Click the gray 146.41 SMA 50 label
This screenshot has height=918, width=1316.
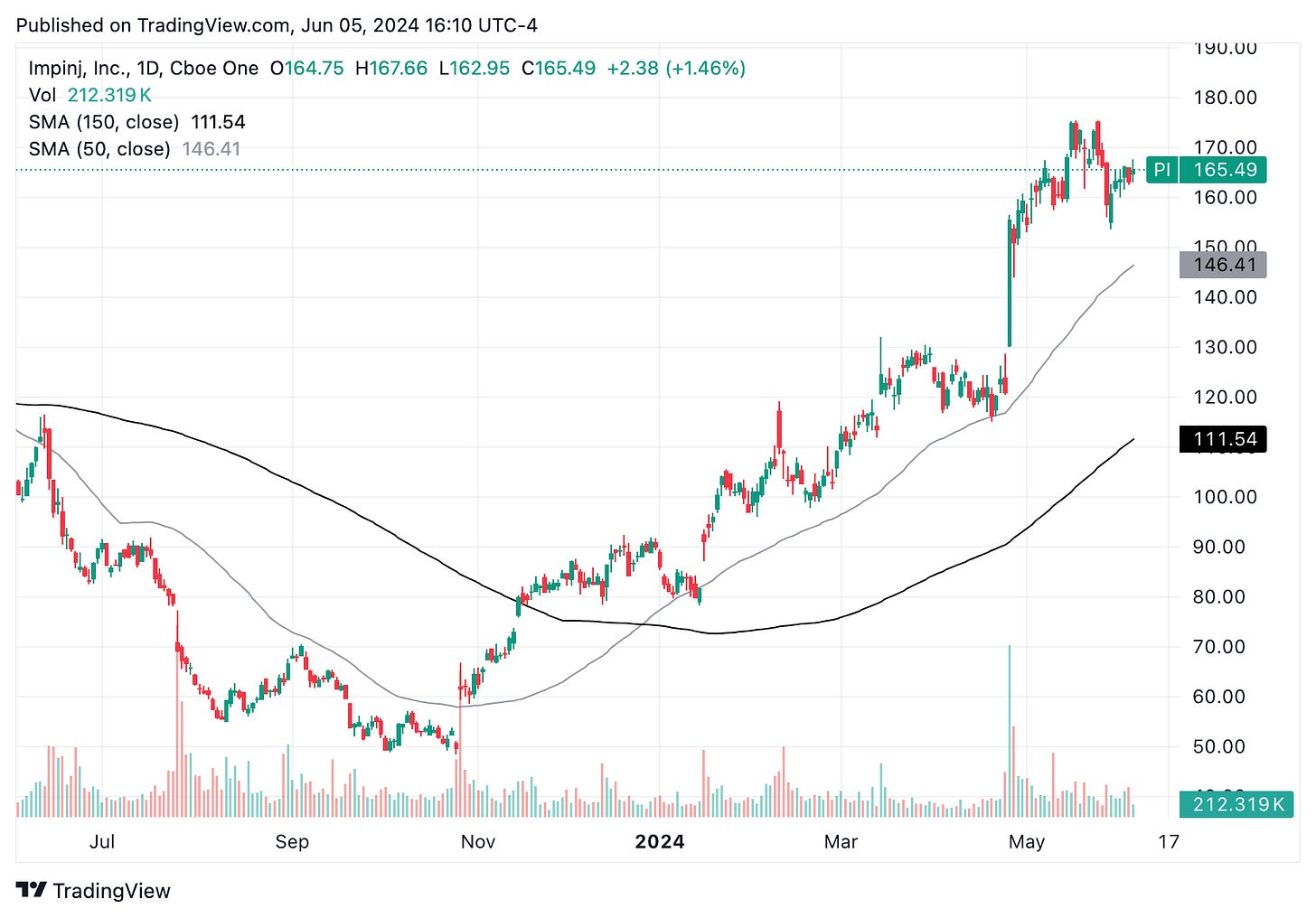(1224, 265)
